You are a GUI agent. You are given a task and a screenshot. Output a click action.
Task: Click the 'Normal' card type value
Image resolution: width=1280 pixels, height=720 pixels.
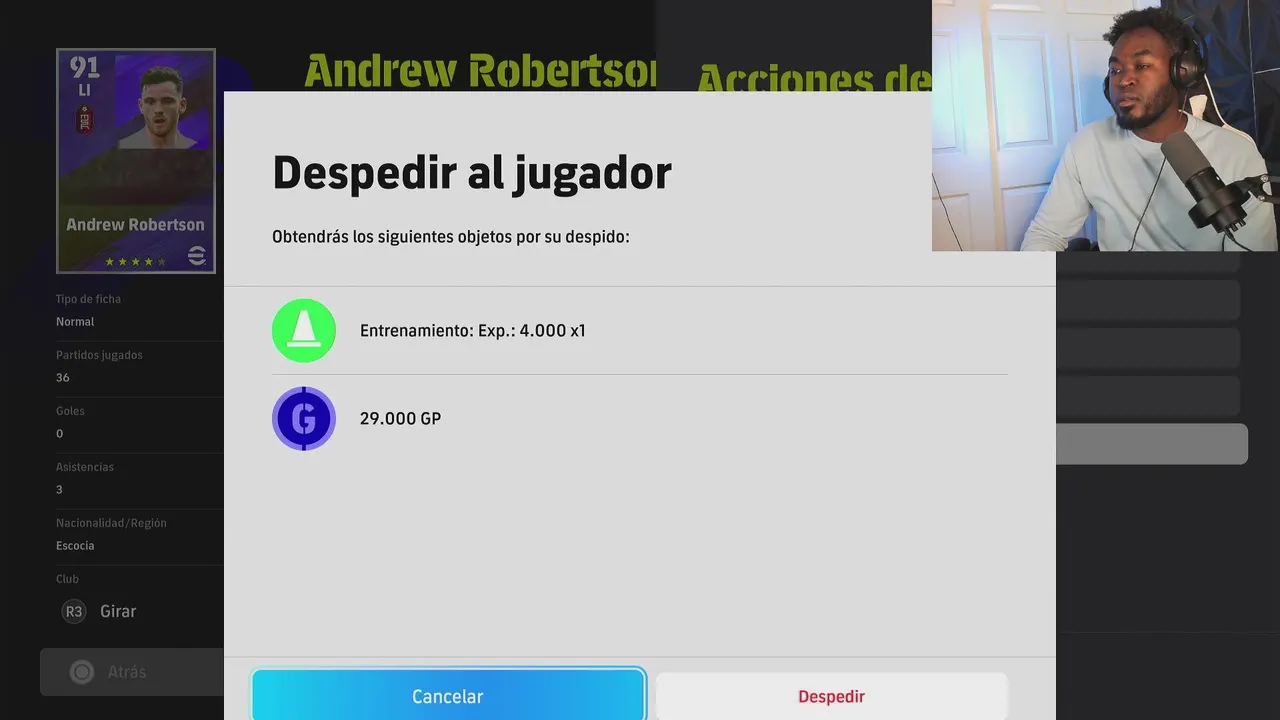pyautogui.click(x=75, y=321)
